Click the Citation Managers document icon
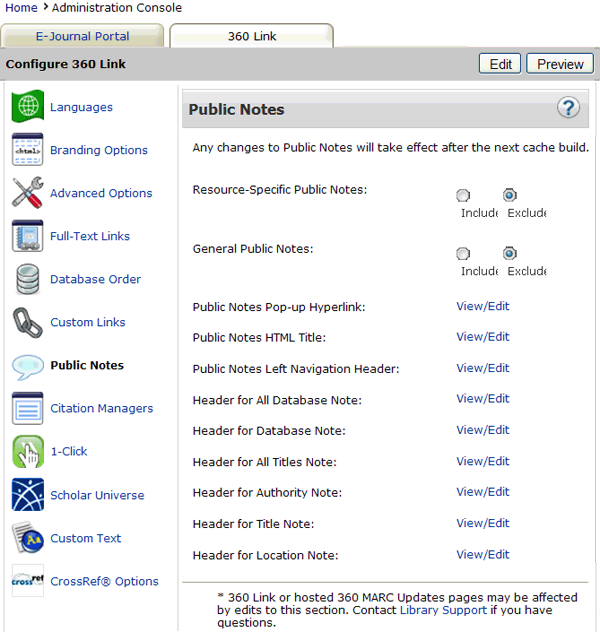Image resolution: width=600 pixels, height=632 pixels. tap(27, 408)
